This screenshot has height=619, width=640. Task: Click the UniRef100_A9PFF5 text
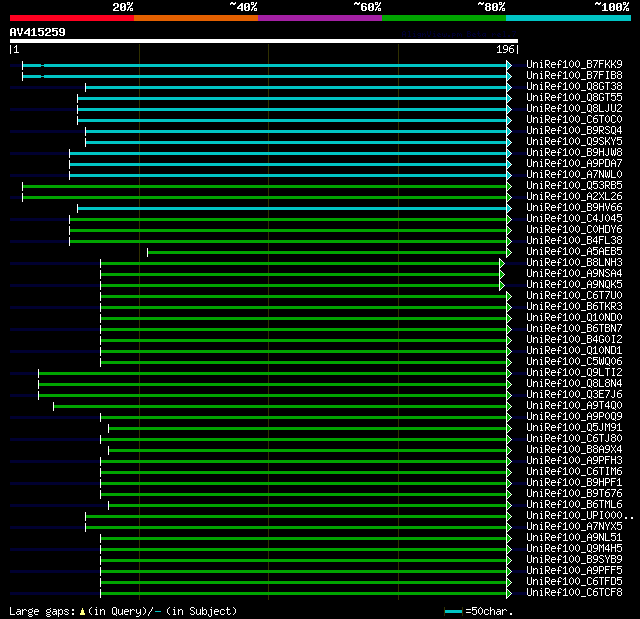(574, 571)
